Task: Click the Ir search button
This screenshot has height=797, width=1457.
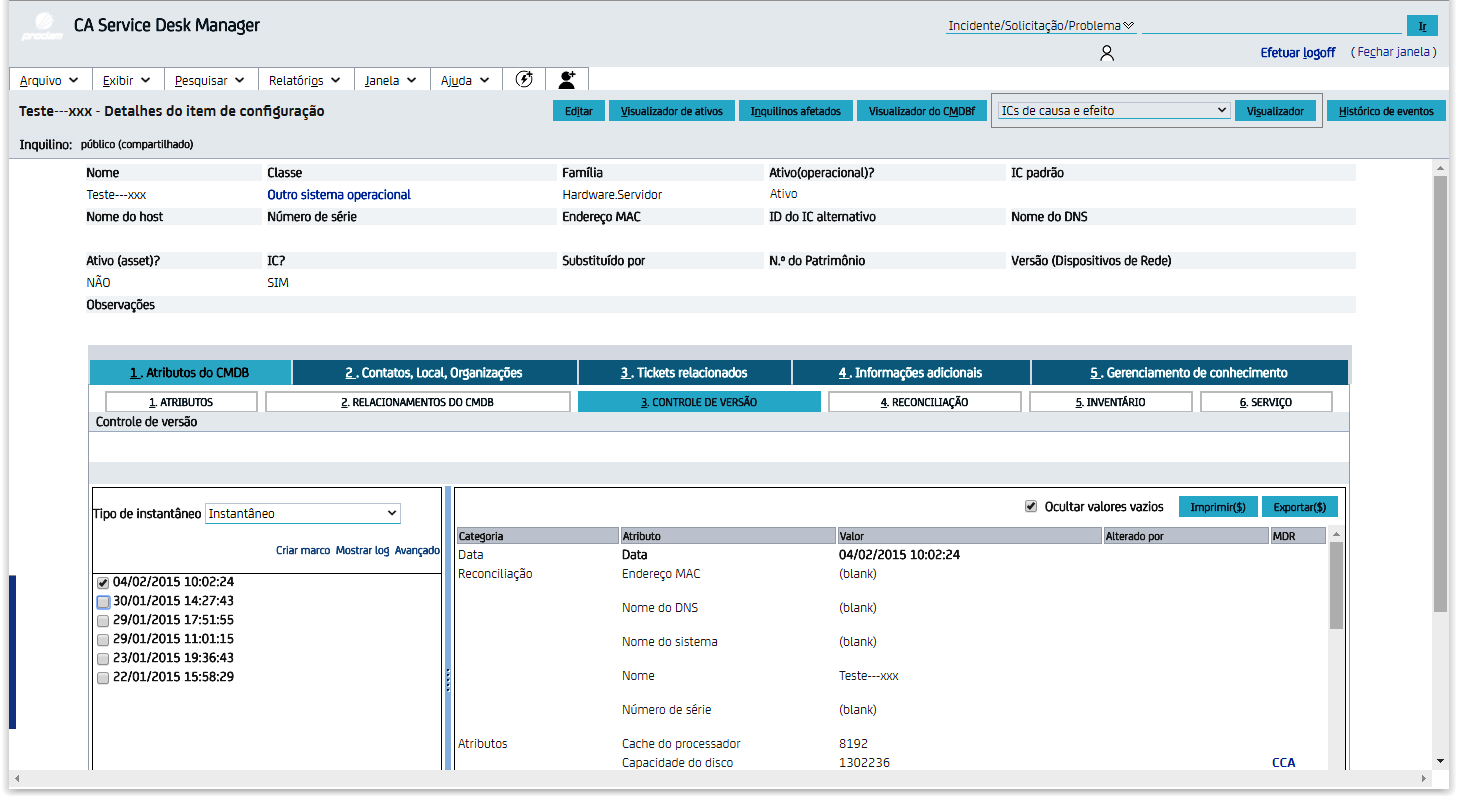Action: tap(1422, 26)
